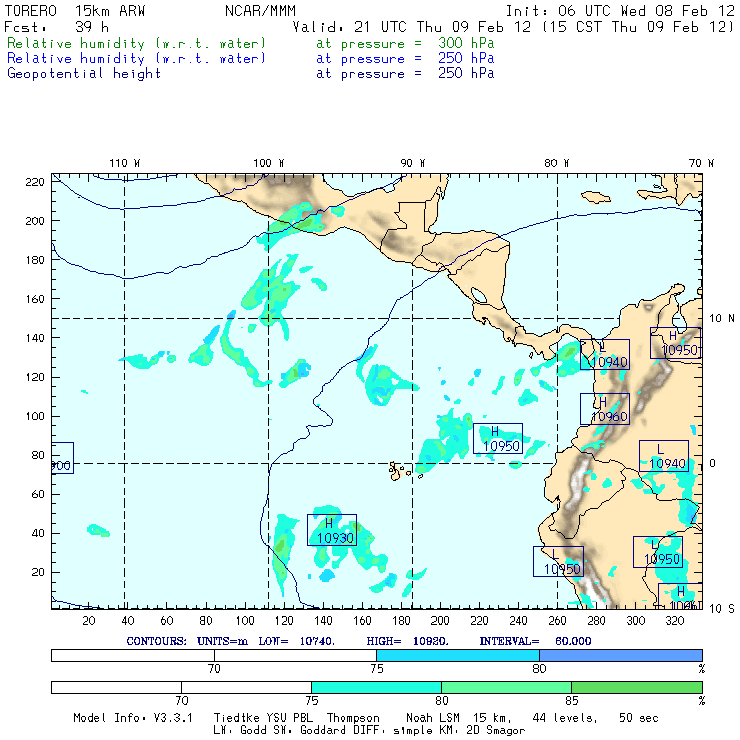Screen dimensions: 740x740
Task: Click the '100 W' longitude label
Action: (269, 163)
